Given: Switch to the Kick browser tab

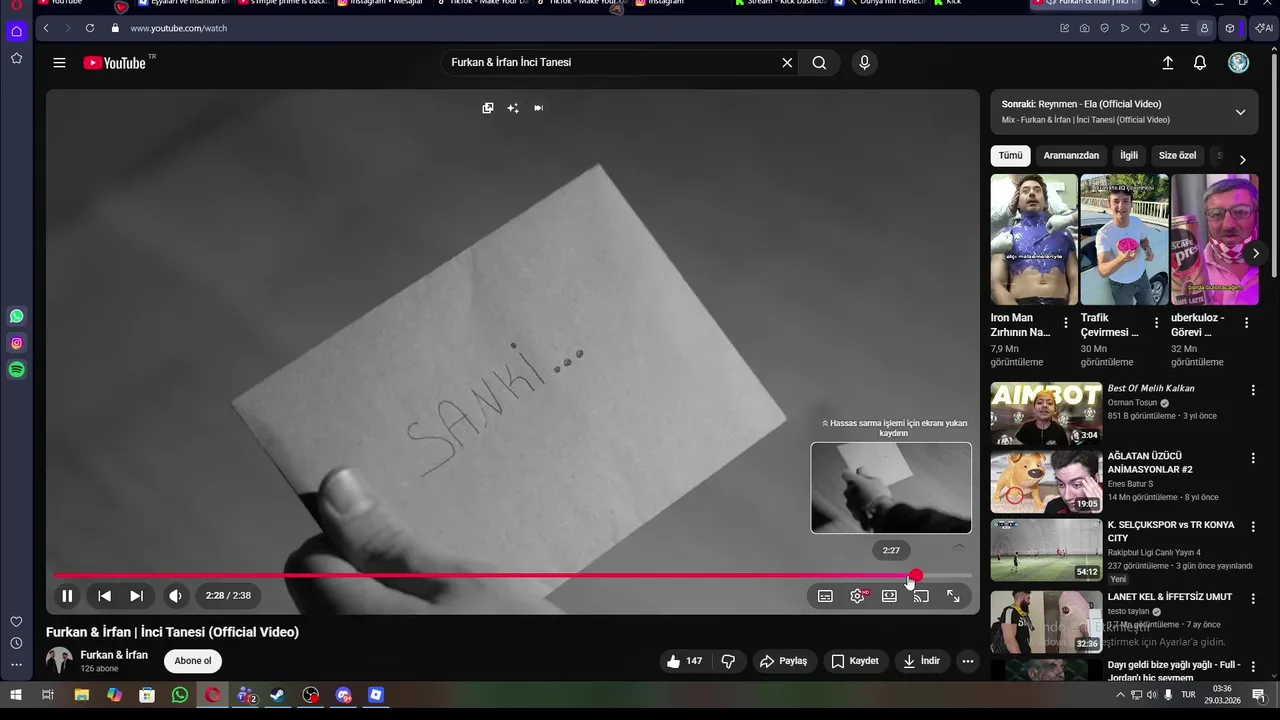Looking at the screenshot, I should [x=953, y=3].
